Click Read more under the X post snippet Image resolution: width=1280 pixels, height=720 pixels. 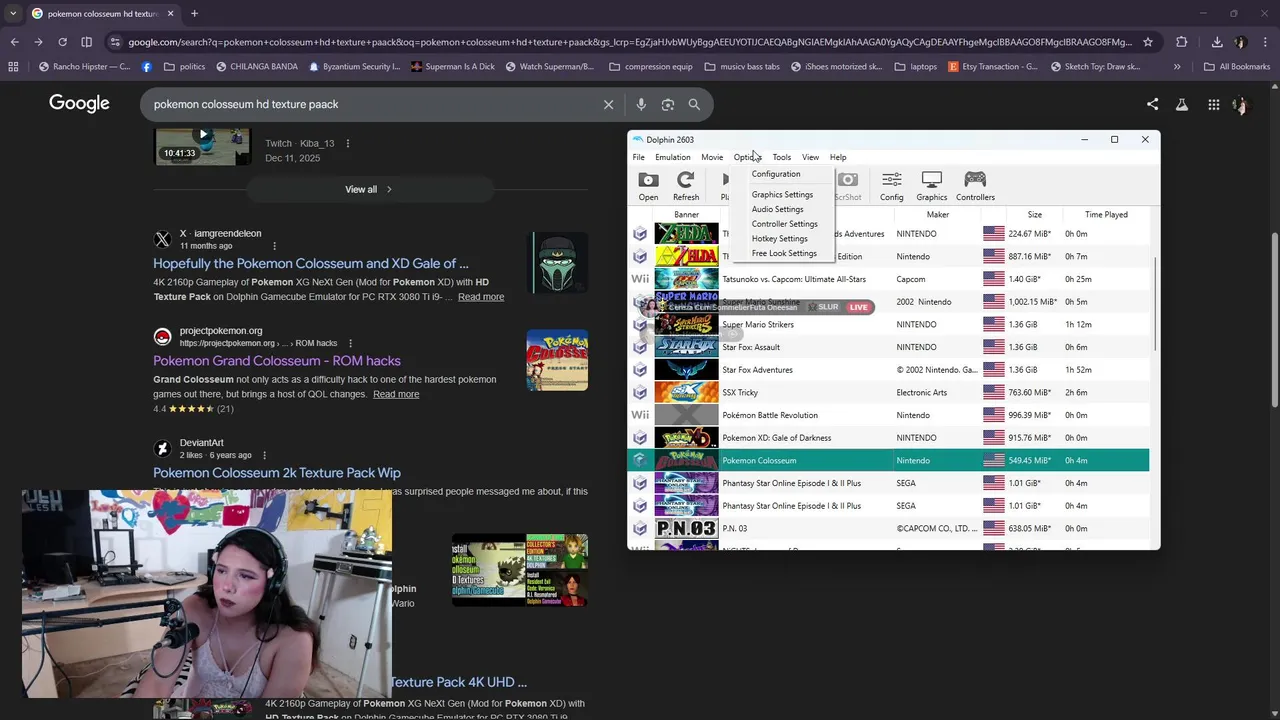click(481, 297)
